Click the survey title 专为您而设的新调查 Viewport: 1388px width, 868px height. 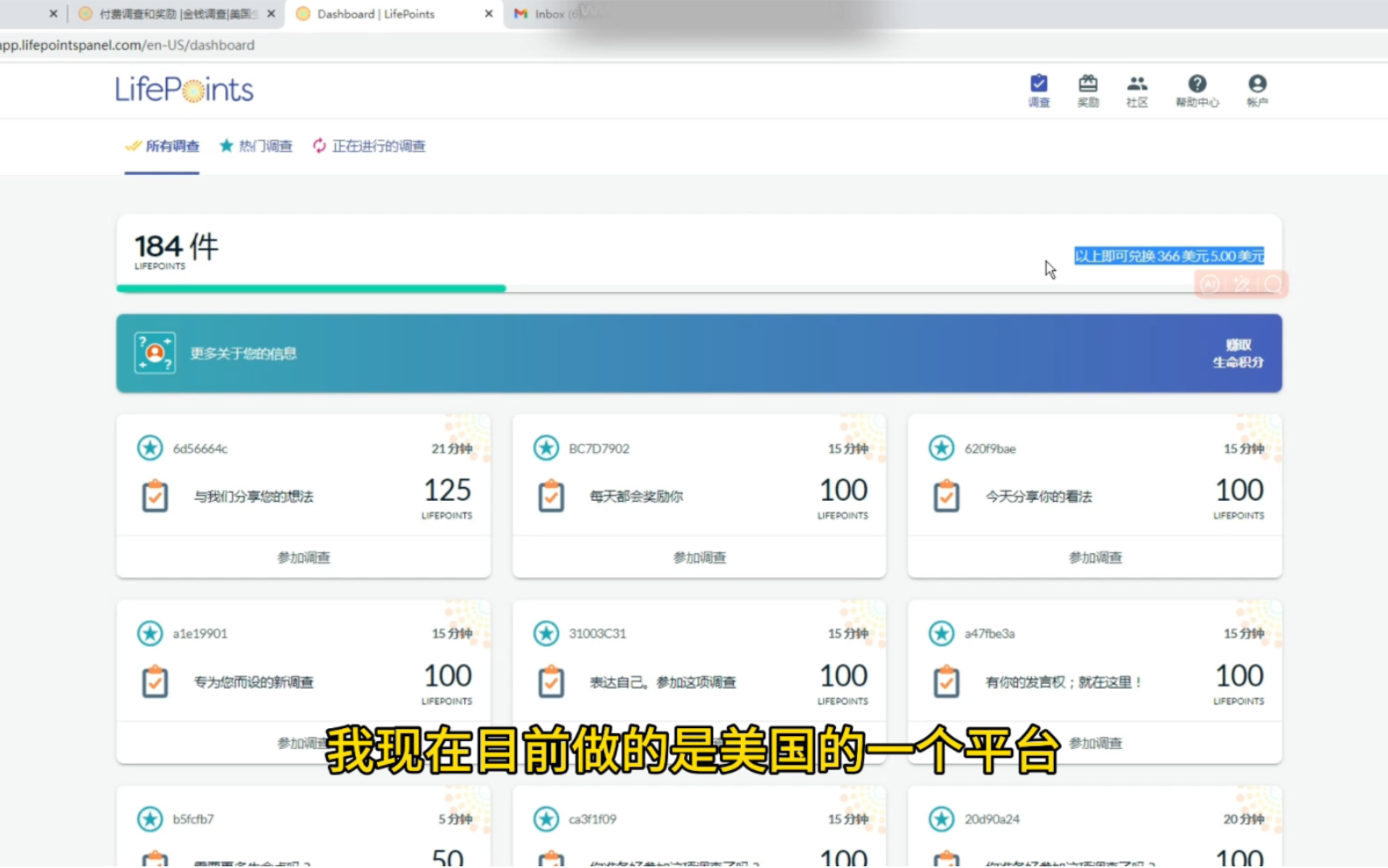pos(254,683)
